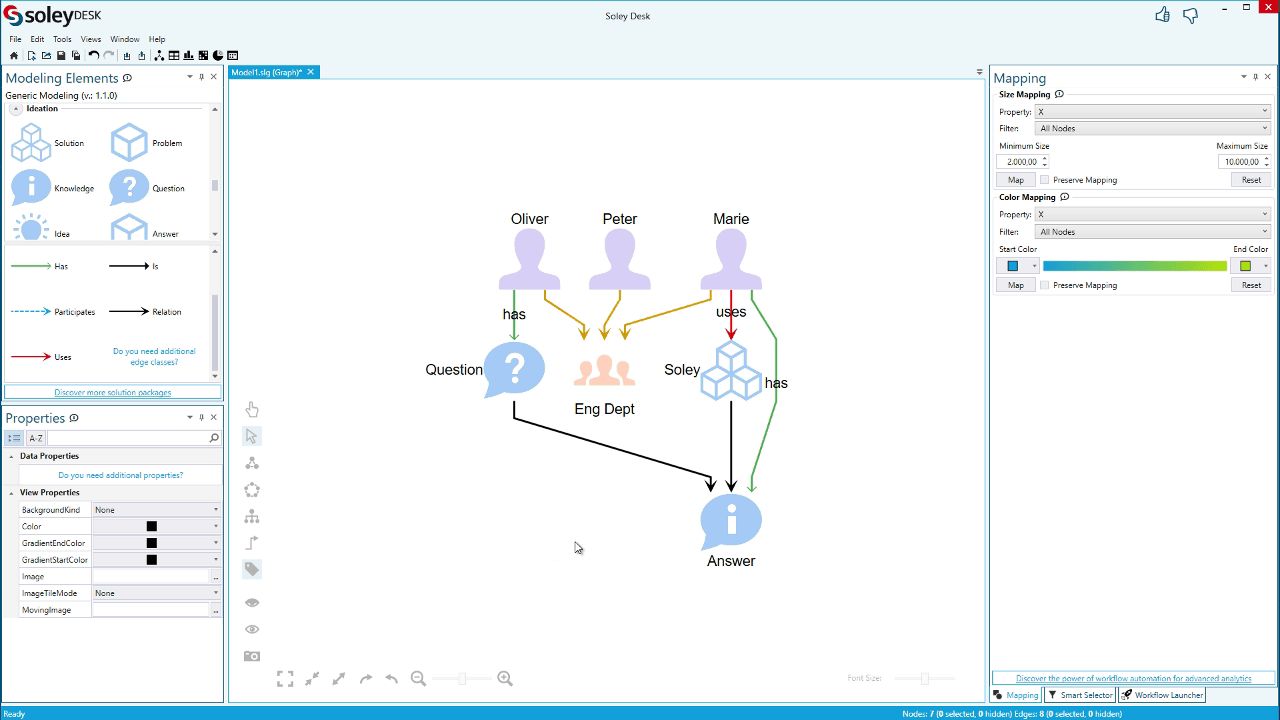Viewport: 1280px width, 720px height.
Task: Activate the pan hand tool
Action: pos(251,408)
